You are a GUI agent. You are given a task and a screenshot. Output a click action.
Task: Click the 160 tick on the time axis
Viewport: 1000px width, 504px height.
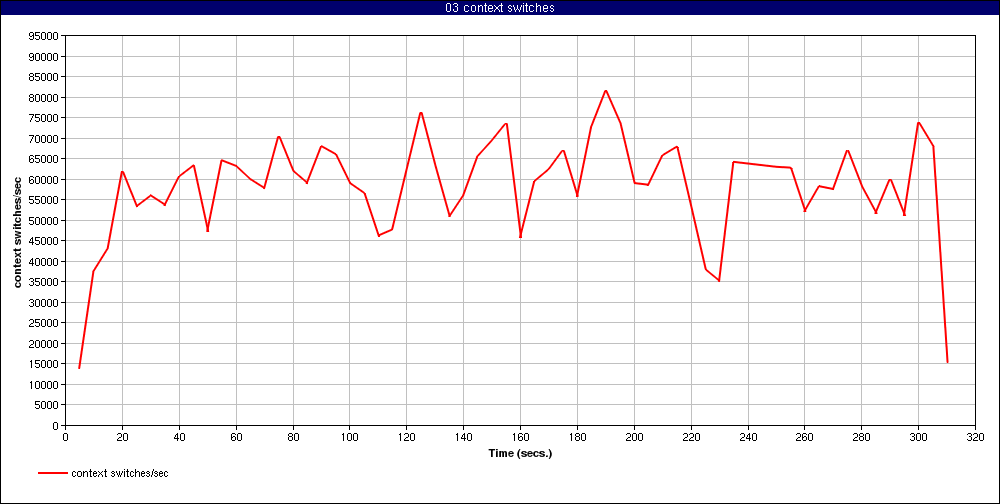[520, 437]
